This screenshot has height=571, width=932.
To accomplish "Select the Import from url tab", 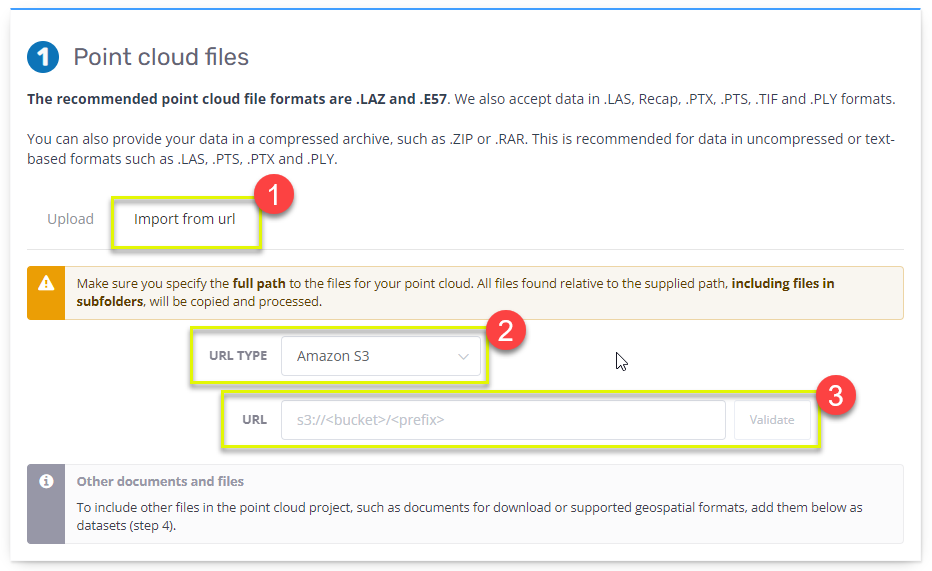I will click(x=185, y=219).
